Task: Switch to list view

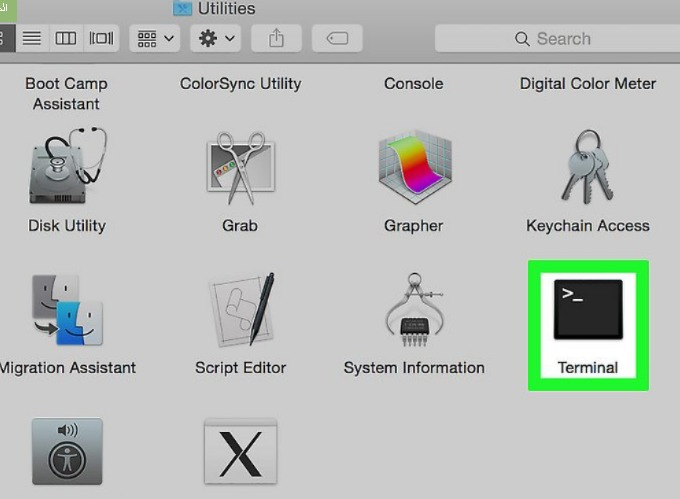Action: pyautogui.click(x=32, y=39)
